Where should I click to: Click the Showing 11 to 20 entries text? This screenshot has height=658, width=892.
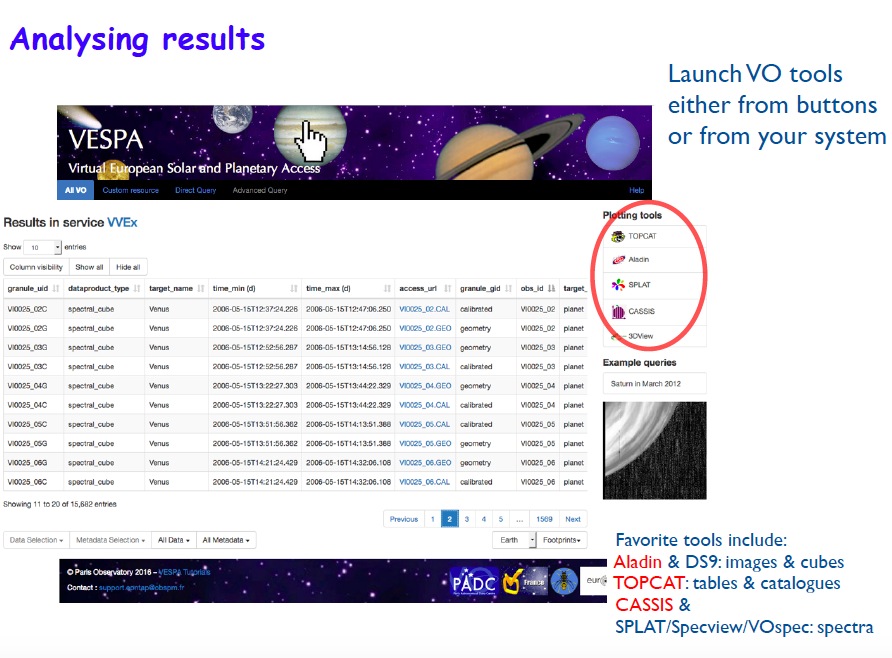tap(60, 504)
